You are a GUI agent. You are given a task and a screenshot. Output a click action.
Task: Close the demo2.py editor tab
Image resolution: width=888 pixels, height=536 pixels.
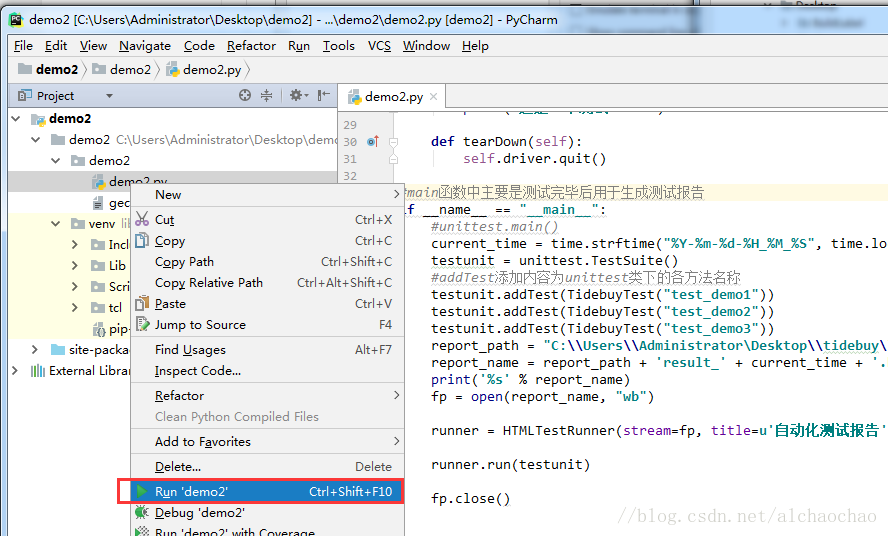(x=433, y=97)
